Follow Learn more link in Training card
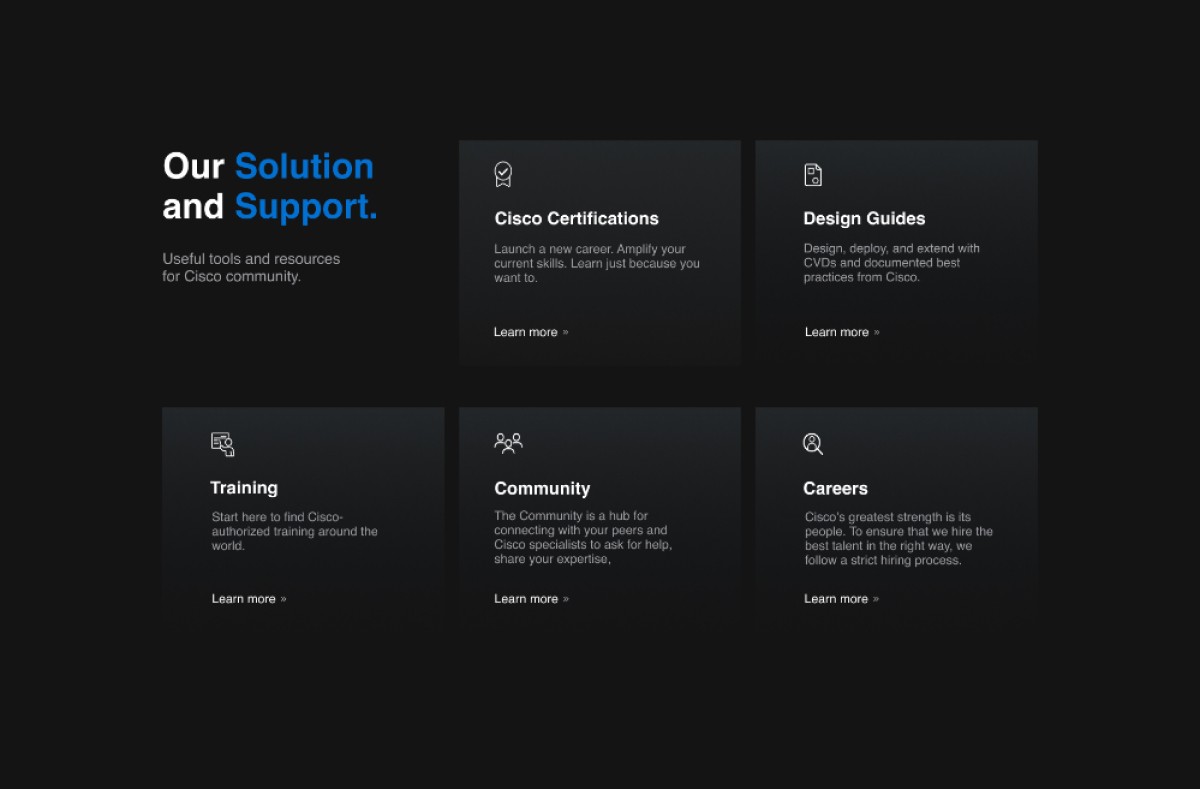The width and height of the screenshot is (1200, 789). pyautogui.click(x=249, y=599)
